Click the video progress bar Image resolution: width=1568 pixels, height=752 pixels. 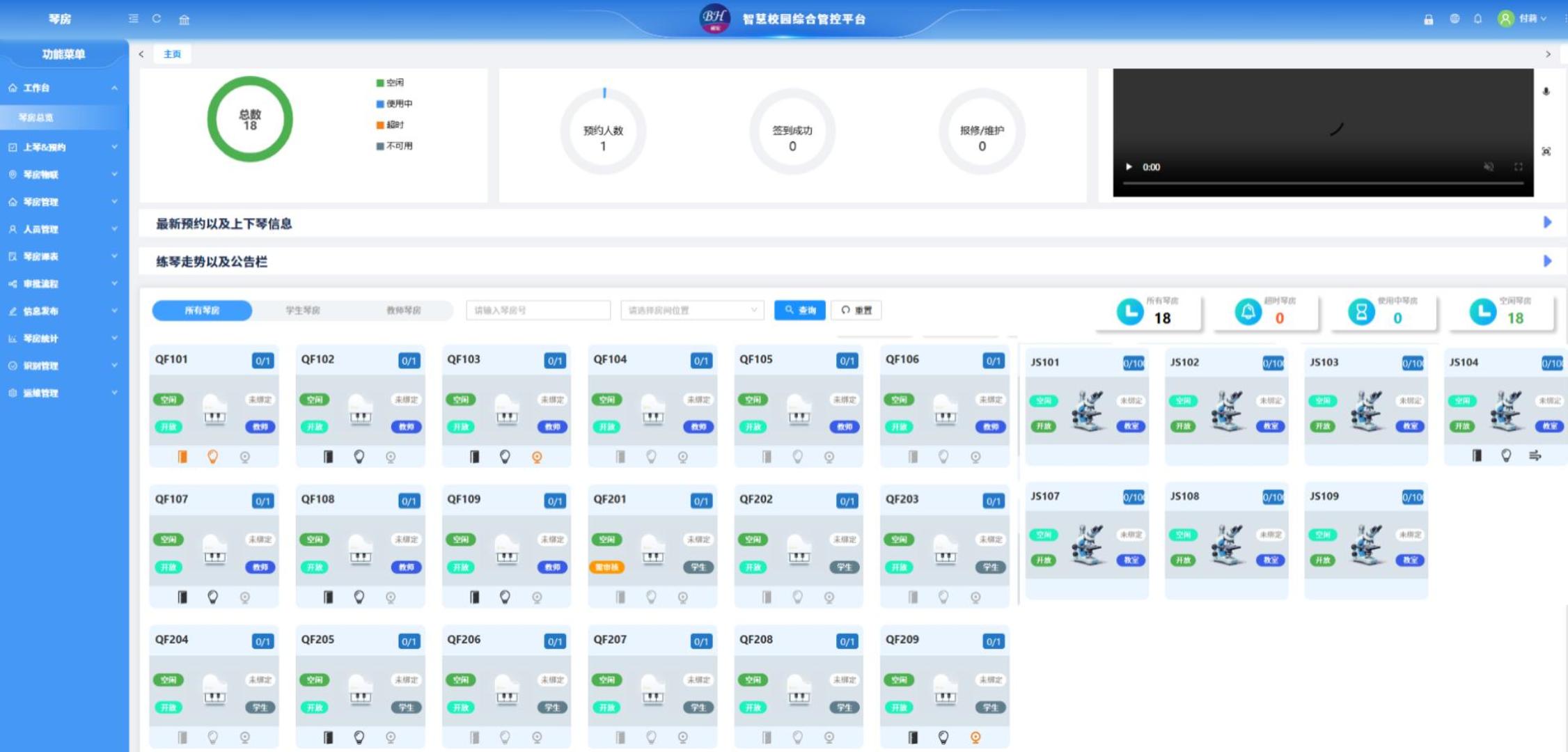pyautogui.click(x=1322, y=183)
